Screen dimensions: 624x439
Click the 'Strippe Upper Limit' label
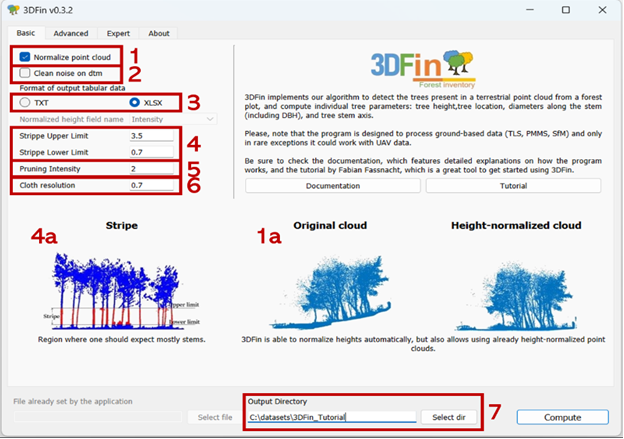pos(54,136)
